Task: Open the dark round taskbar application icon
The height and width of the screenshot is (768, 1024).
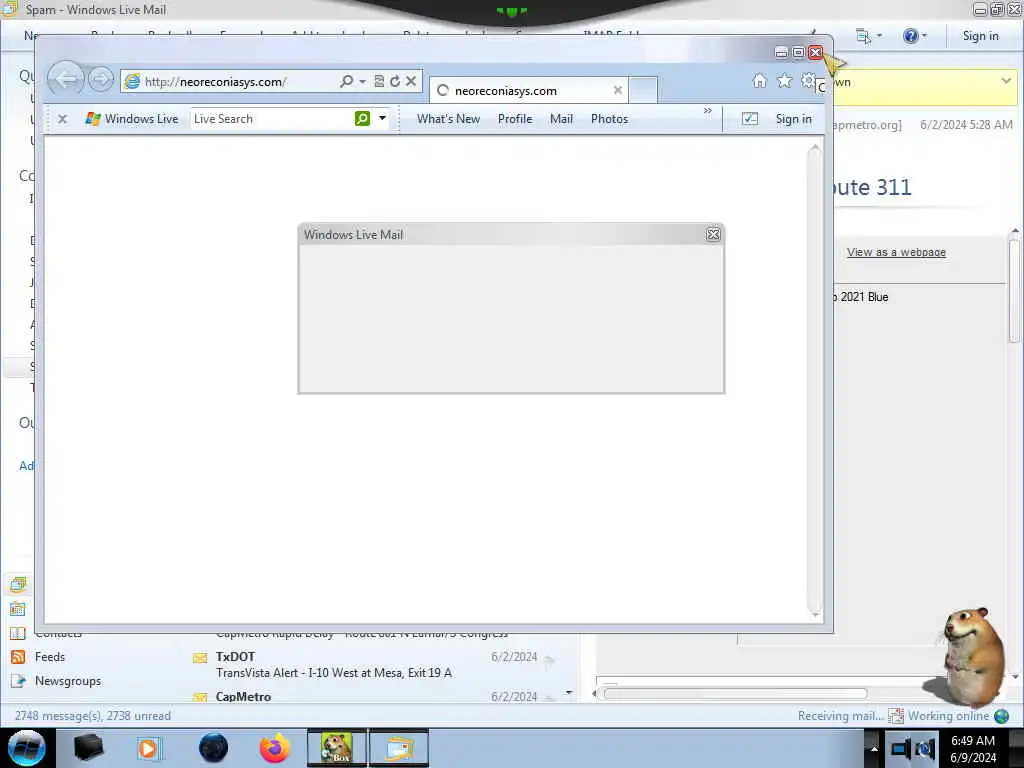Action: coord(214,748)
